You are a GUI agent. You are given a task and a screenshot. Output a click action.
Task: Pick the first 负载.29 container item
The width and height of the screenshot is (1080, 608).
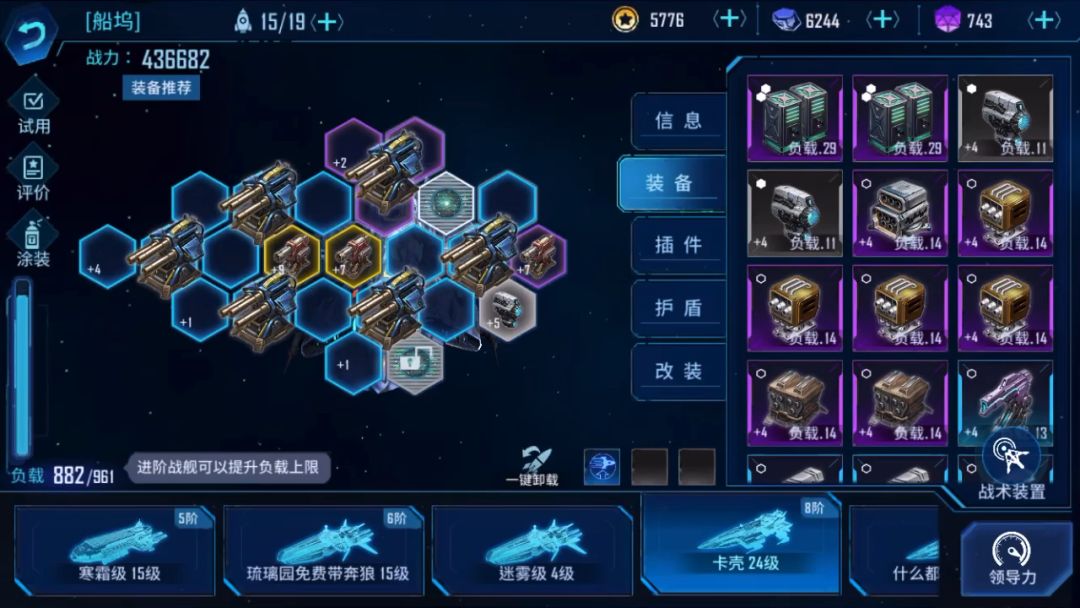(x=795, y=118)
